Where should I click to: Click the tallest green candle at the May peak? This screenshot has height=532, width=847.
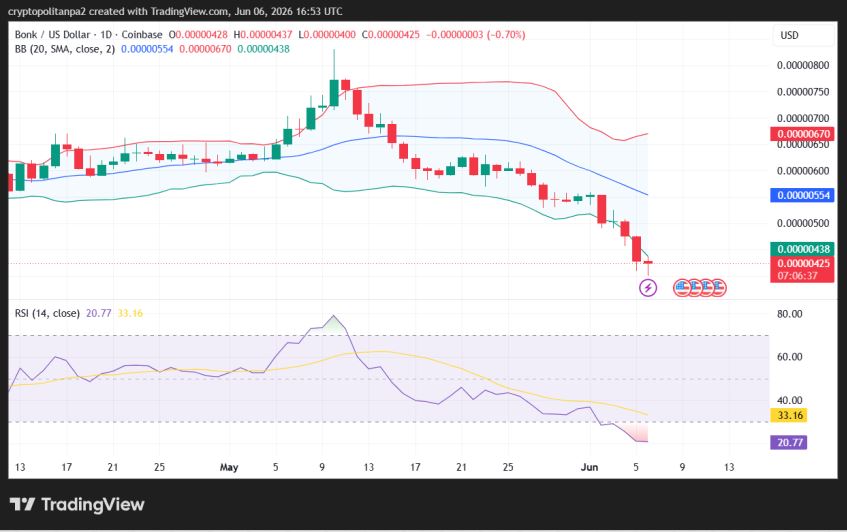click(334, 92)
